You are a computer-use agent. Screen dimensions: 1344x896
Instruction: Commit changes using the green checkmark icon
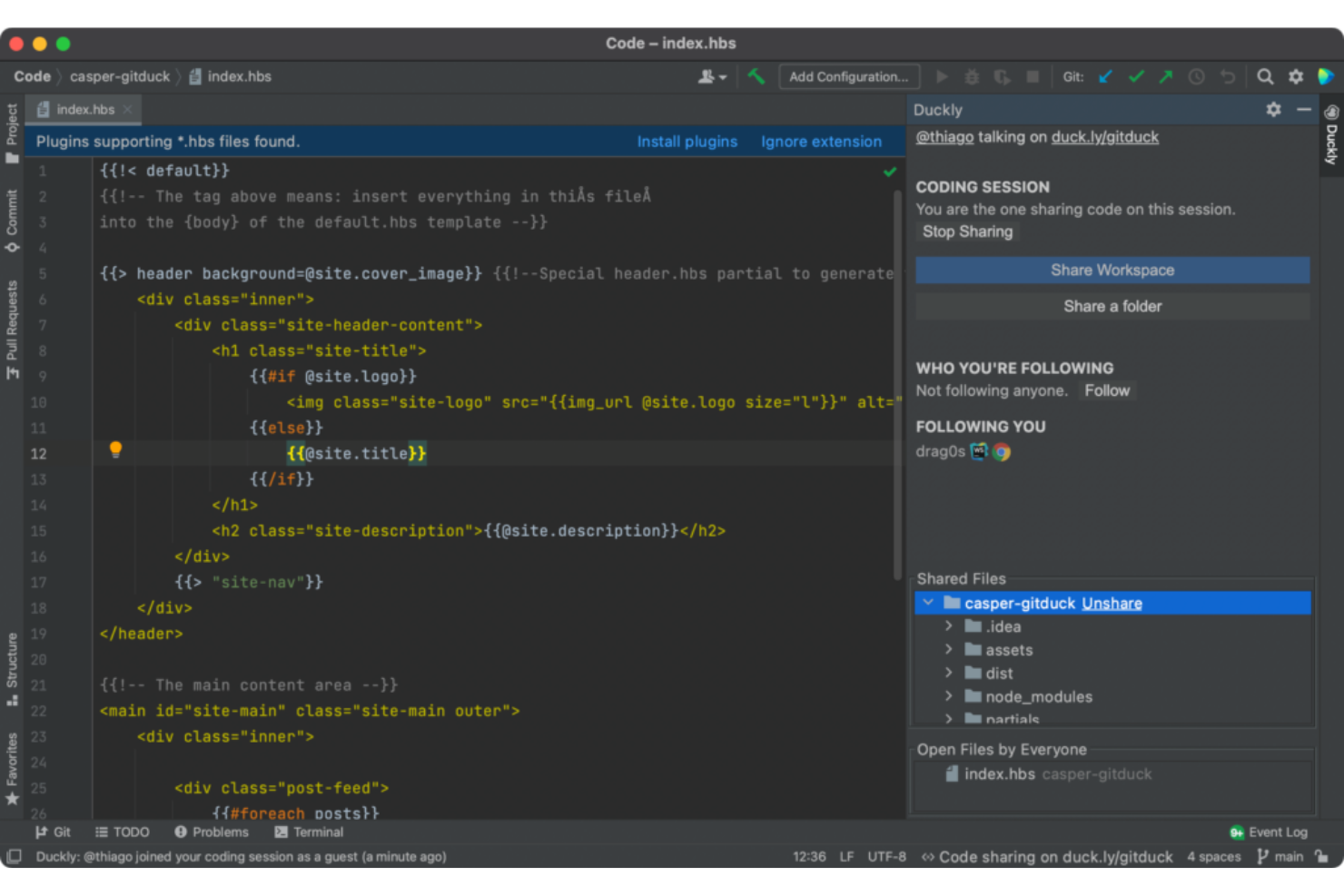pos(1136,76)
